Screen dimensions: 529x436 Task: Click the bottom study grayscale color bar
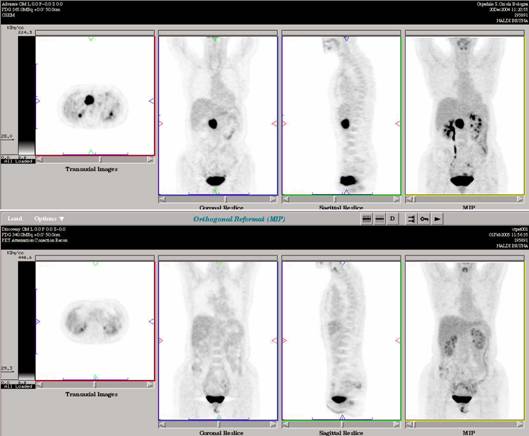(x=26, y=321)
